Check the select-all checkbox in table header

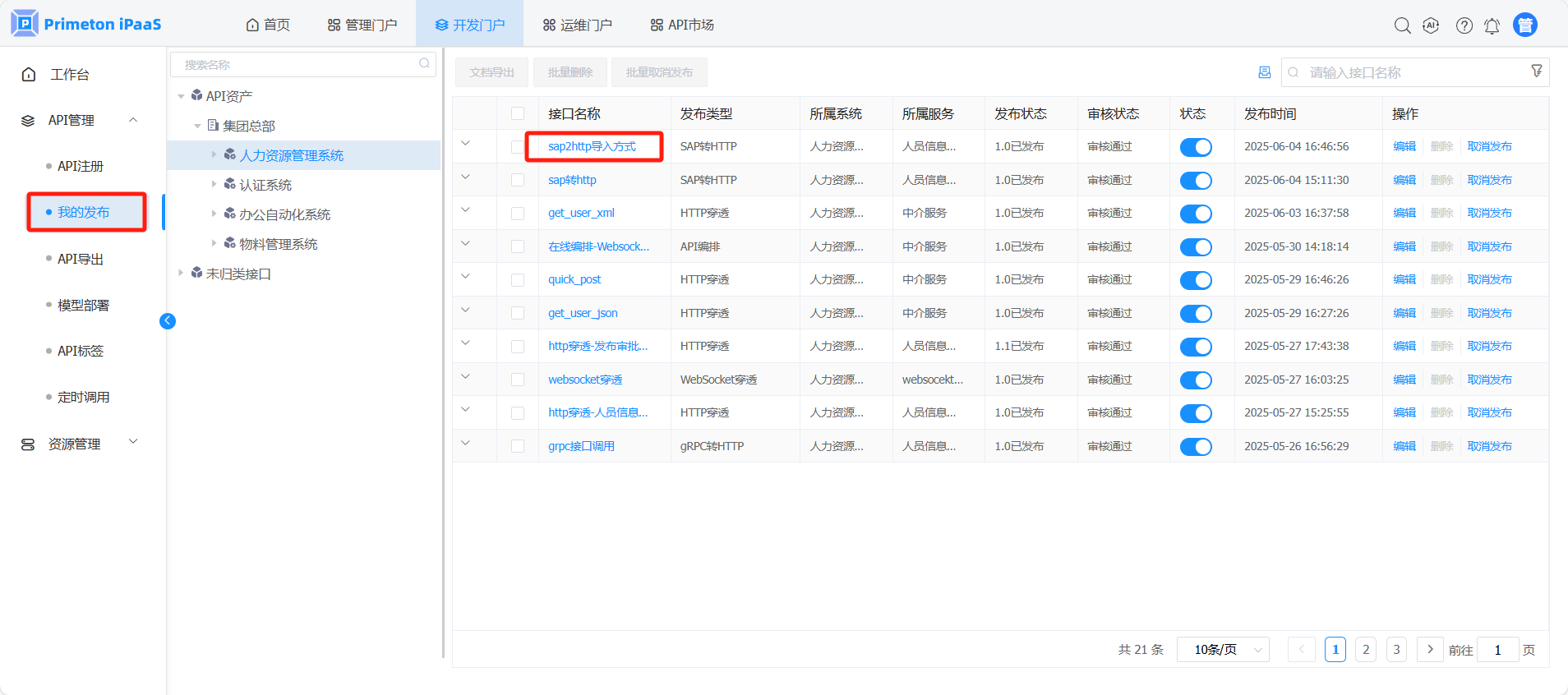pos(518,113)
